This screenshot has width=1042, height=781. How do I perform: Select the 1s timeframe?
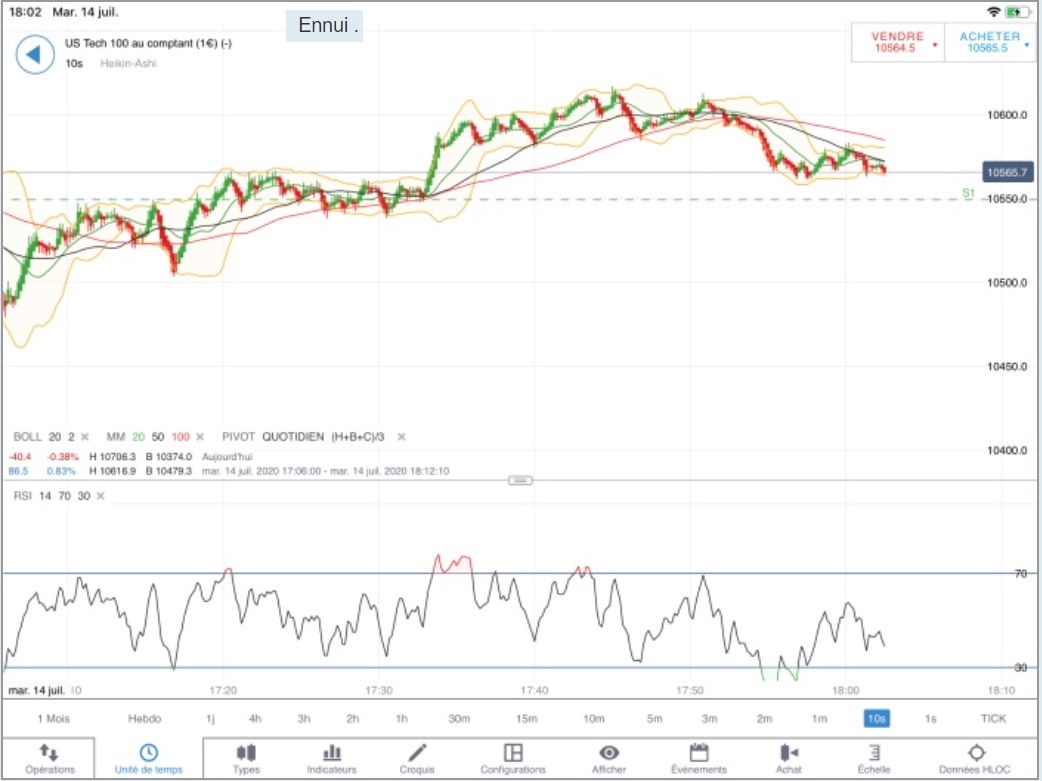click(x=930, y=719)
